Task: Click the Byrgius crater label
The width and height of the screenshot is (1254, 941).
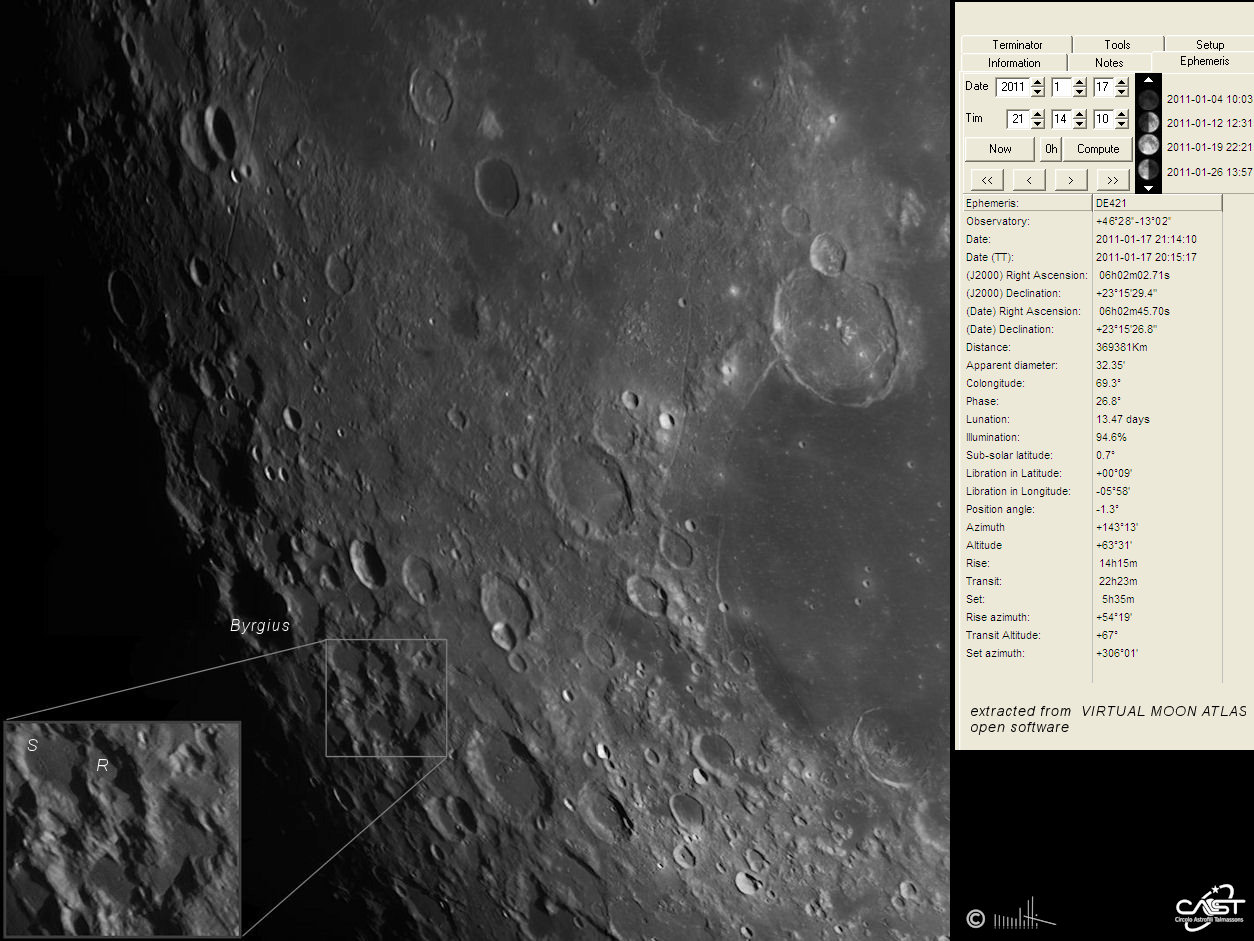Action: point(260,626)
